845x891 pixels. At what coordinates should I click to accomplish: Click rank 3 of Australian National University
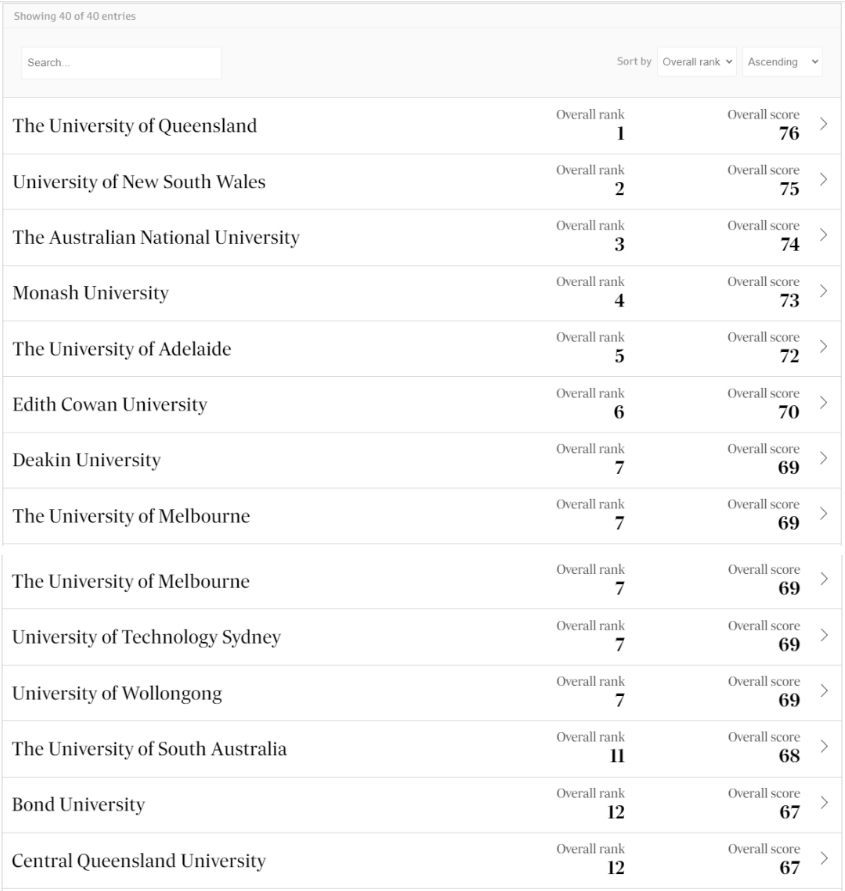click(619, 244)
